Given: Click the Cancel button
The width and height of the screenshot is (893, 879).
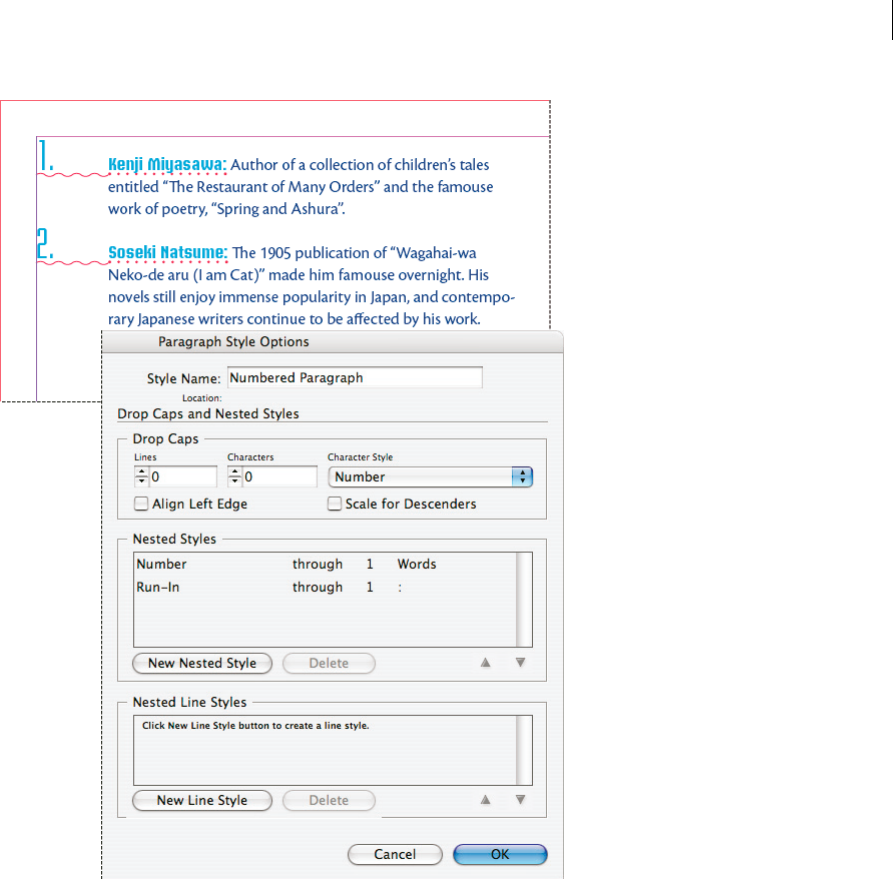Looking at the screenshot, I should (395, 854).
